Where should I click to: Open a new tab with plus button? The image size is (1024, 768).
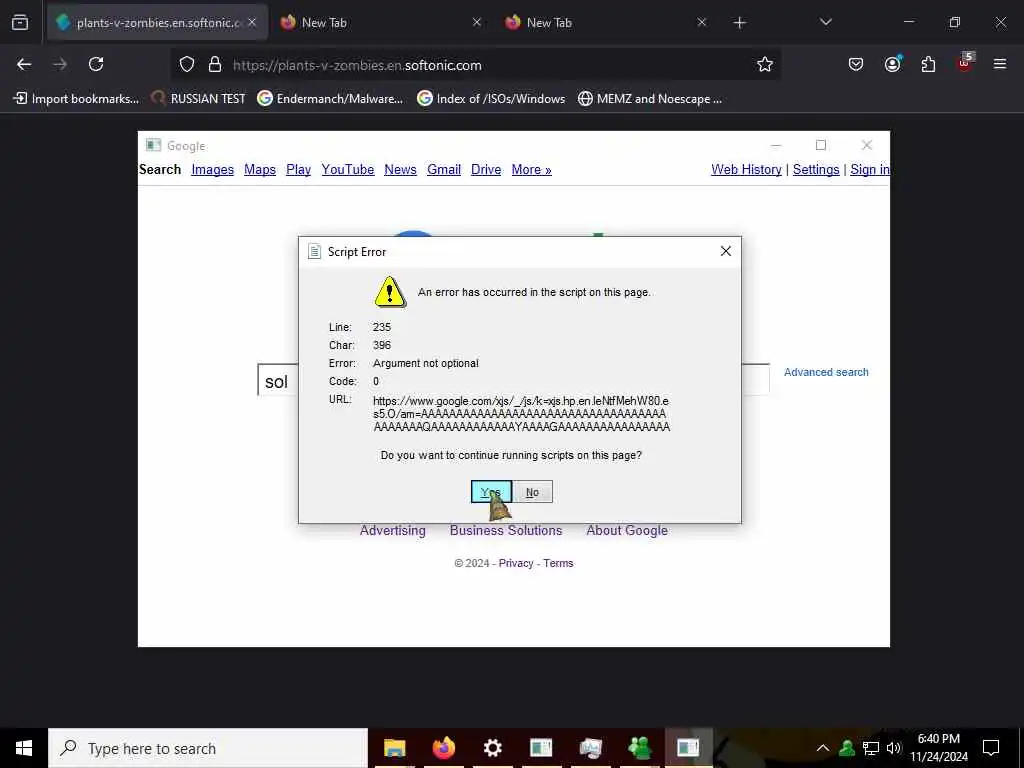click(x=739, y=23)
